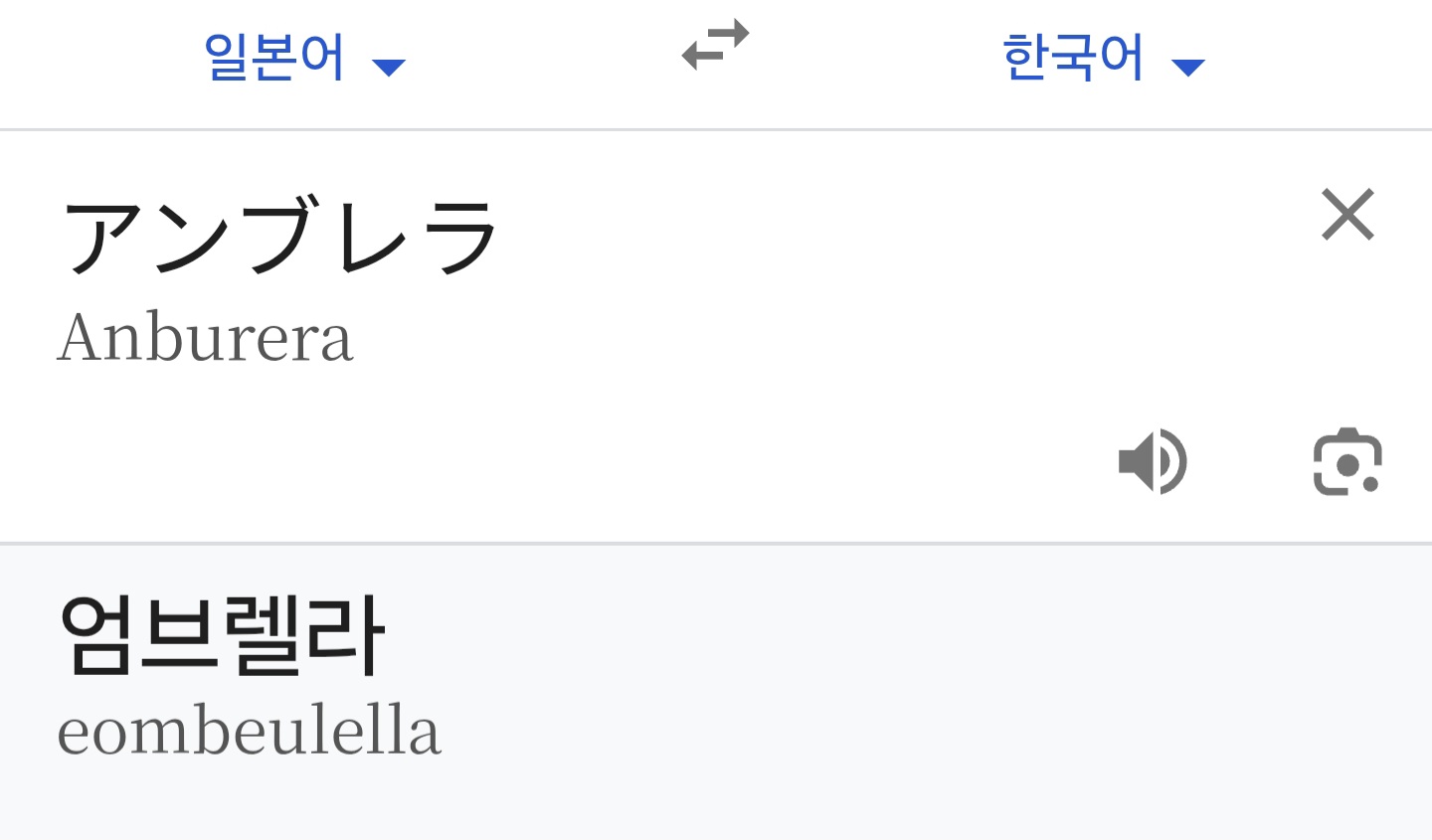Select the 일본어 source language label
Viewport: 1432px width, 840px height.
[x=274, y=58]
